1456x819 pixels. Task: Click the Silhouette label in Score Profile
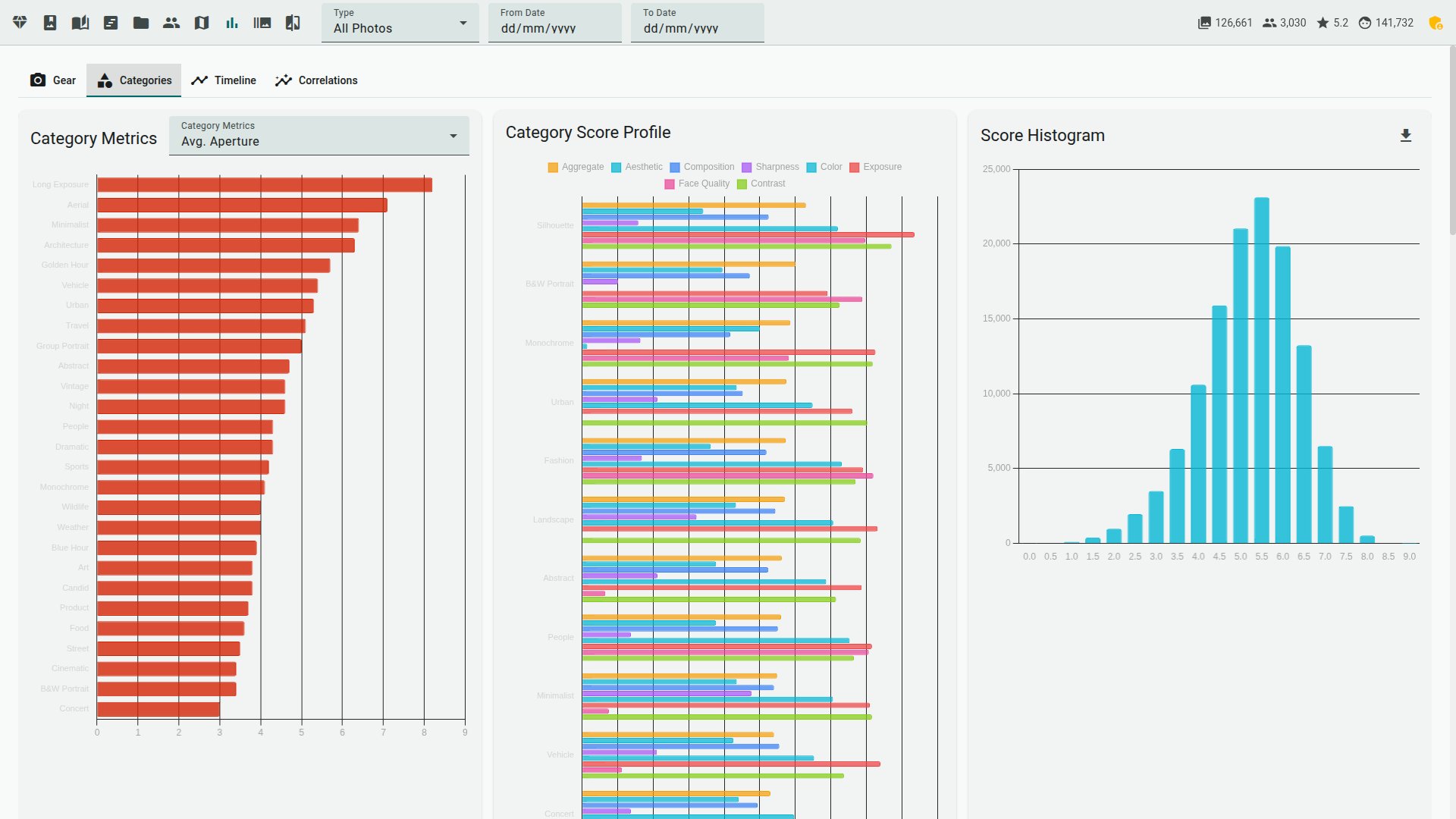[x=555, y=226]
